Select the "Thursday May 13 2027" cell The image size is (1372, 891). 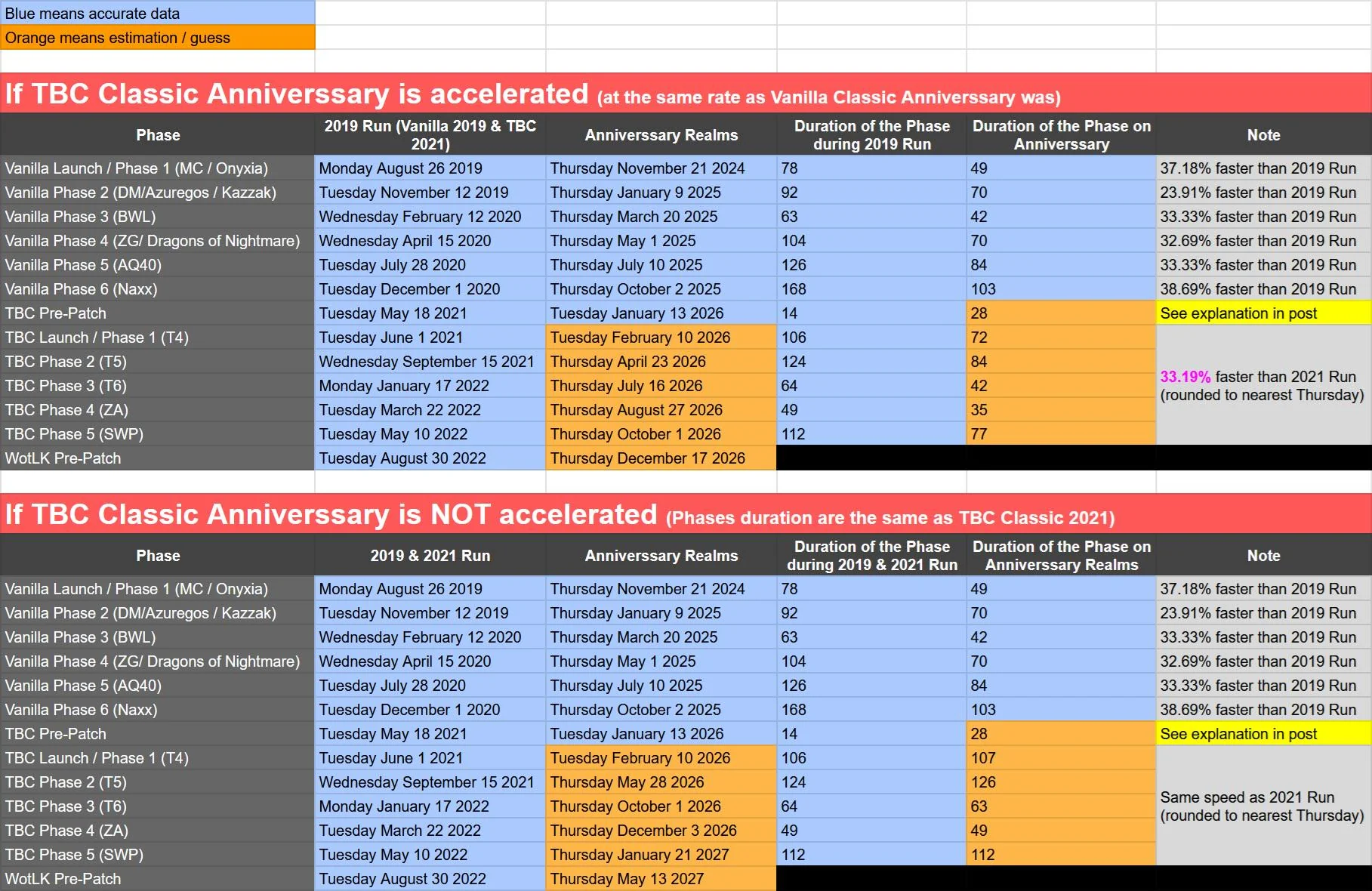[660, 879]
